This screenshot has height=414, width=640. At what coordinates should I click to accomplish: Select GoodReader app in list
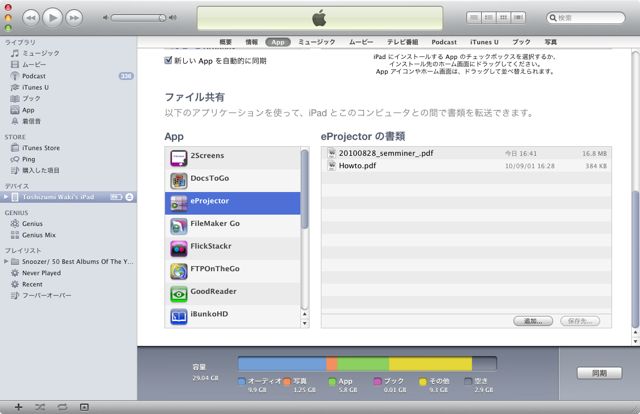tap(233, 294)
